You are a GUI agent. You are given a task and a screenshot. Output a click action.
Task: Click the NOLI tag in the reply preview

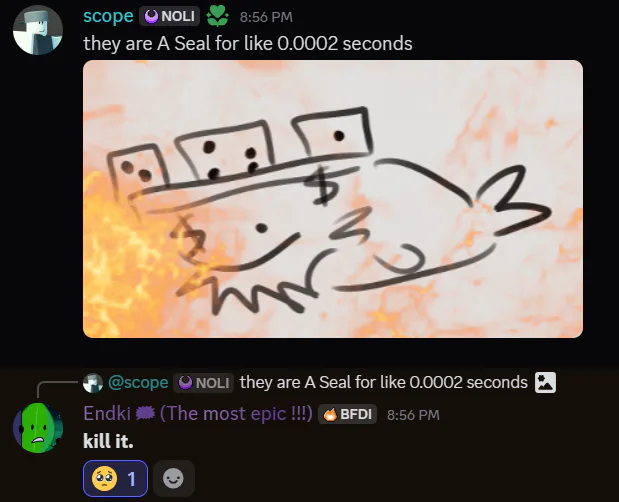point(203,383)
